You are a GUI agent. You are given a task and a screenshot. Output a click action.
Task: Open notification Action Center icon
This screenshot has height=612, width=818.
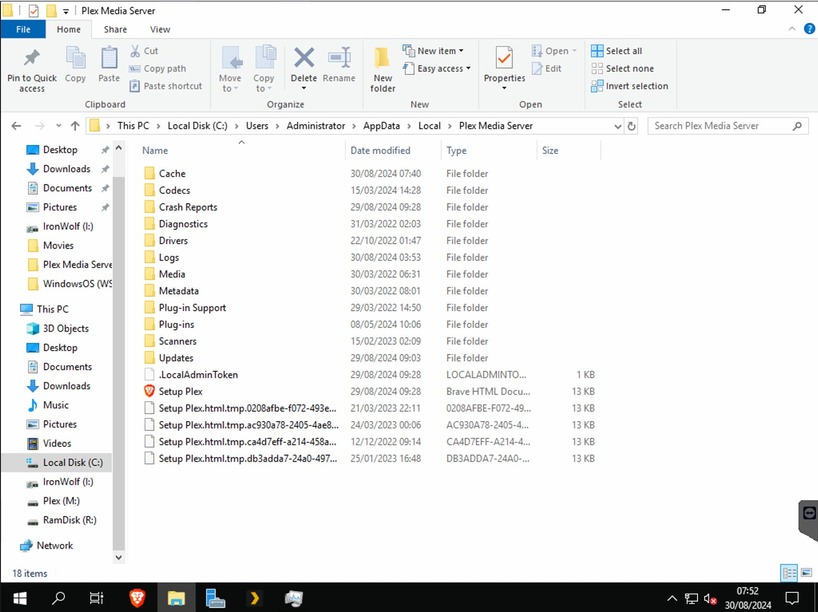(x=792, y=598)
